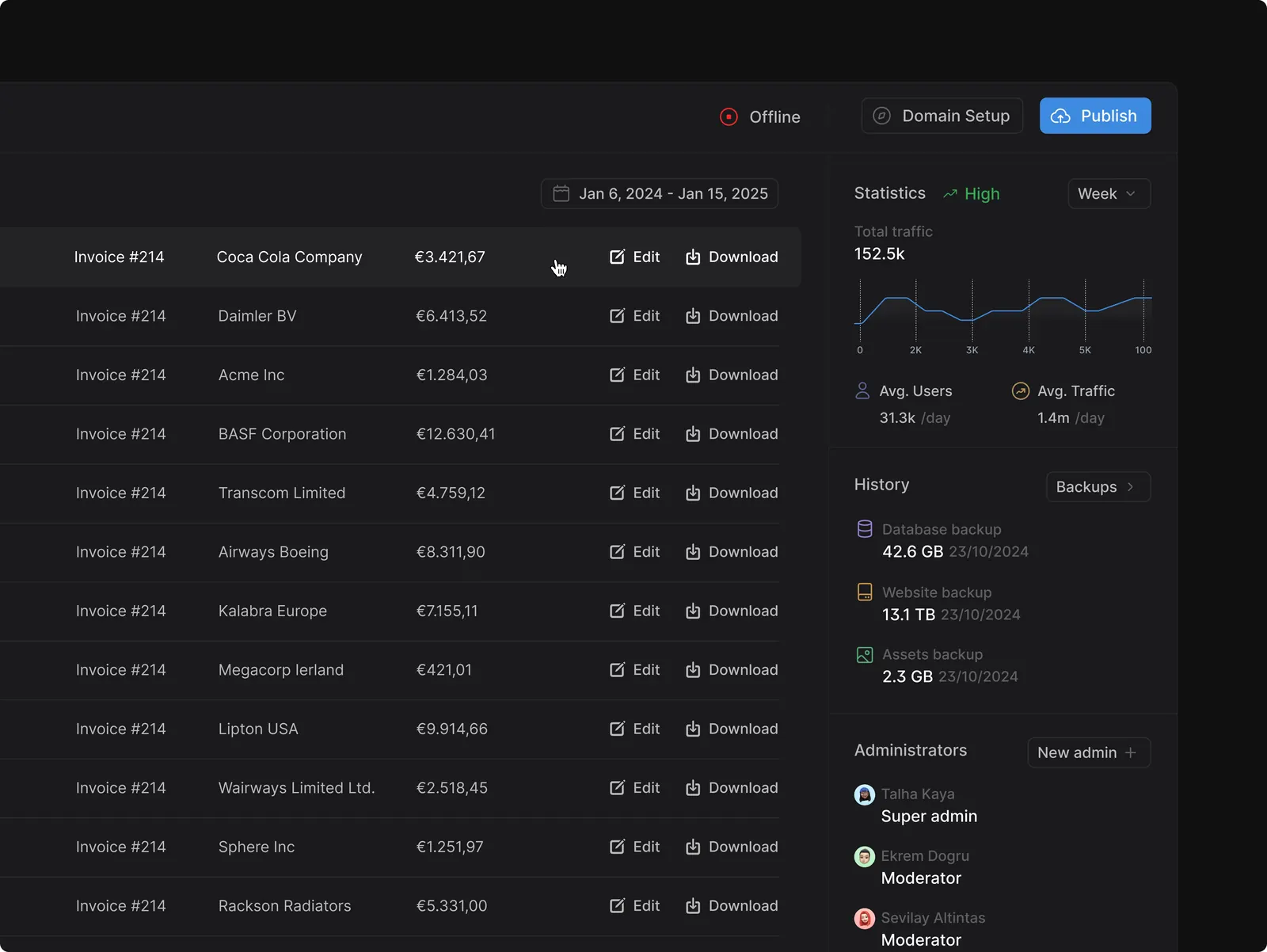Viewport: 1267px width, 952px height.
Task: Click the compass icon in Domain Setup
Action: click(881, 116)
